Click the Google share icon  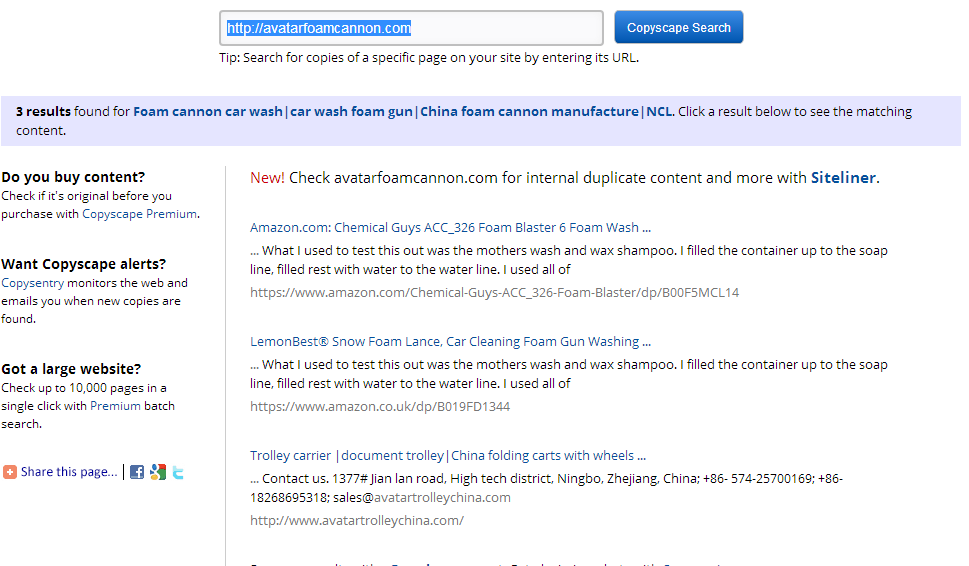(158, 472)
